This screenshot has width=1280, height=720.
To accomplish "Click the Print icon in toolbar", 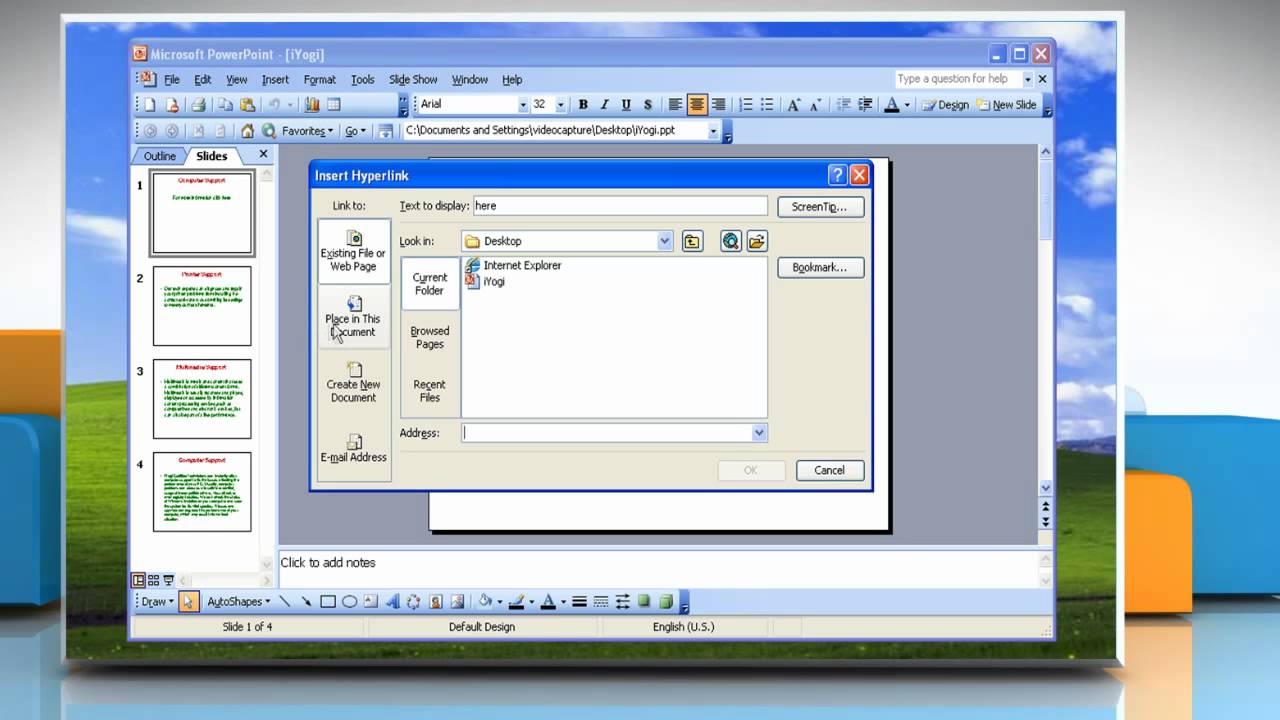I will tap(198, 104).
